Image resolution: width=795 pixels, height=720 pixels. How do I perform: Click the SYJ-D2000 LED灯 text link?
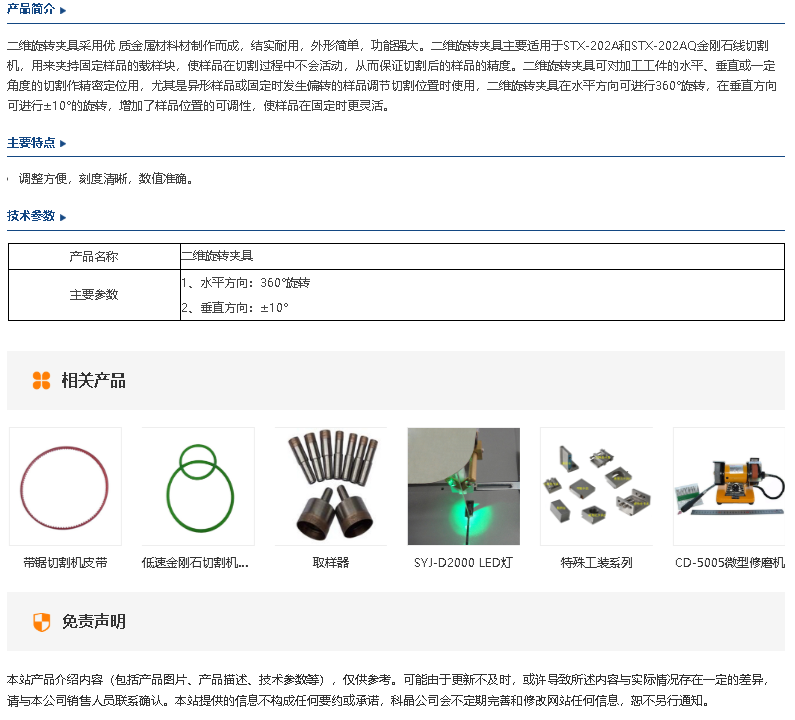tap(463, 563)
